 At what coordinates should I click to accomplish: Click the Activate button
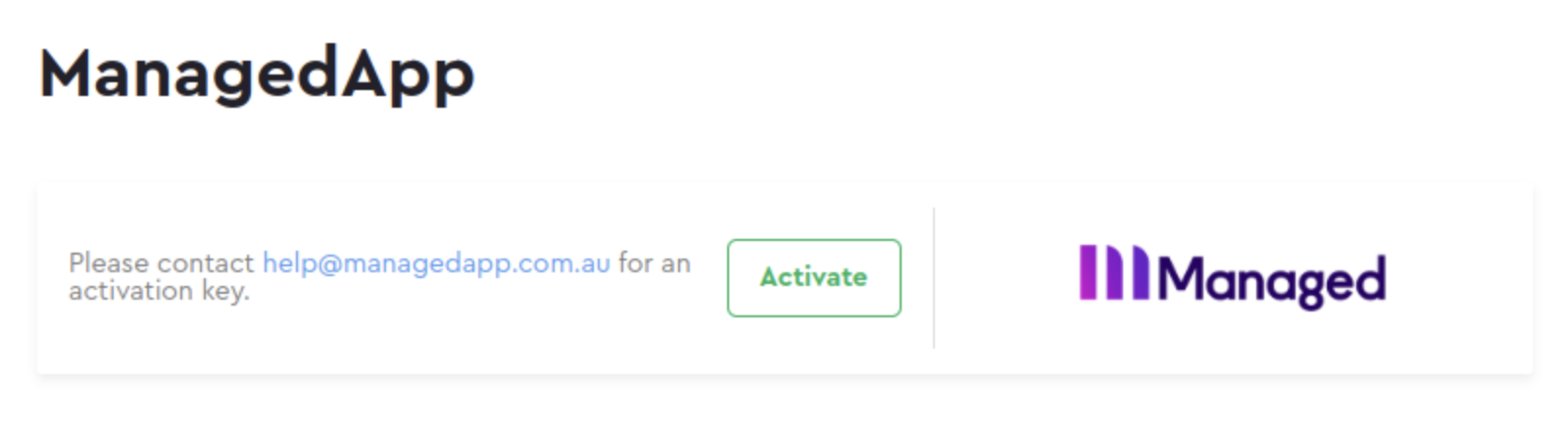[x=813, y=278]
